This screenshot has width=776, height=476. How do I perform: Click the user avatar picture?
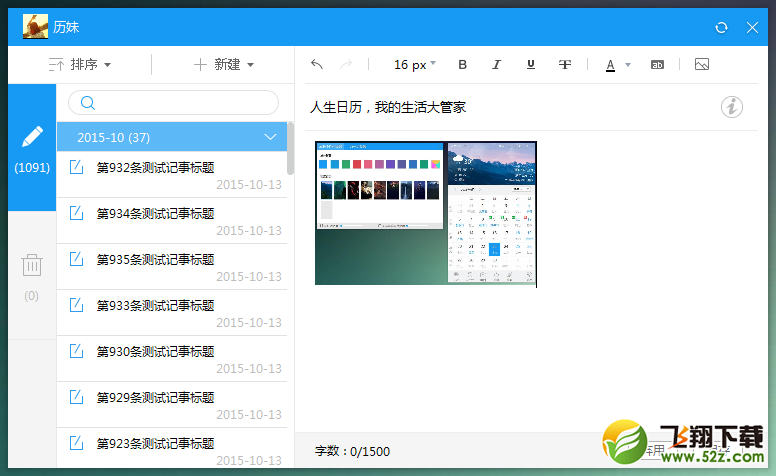tap(36, 26)
